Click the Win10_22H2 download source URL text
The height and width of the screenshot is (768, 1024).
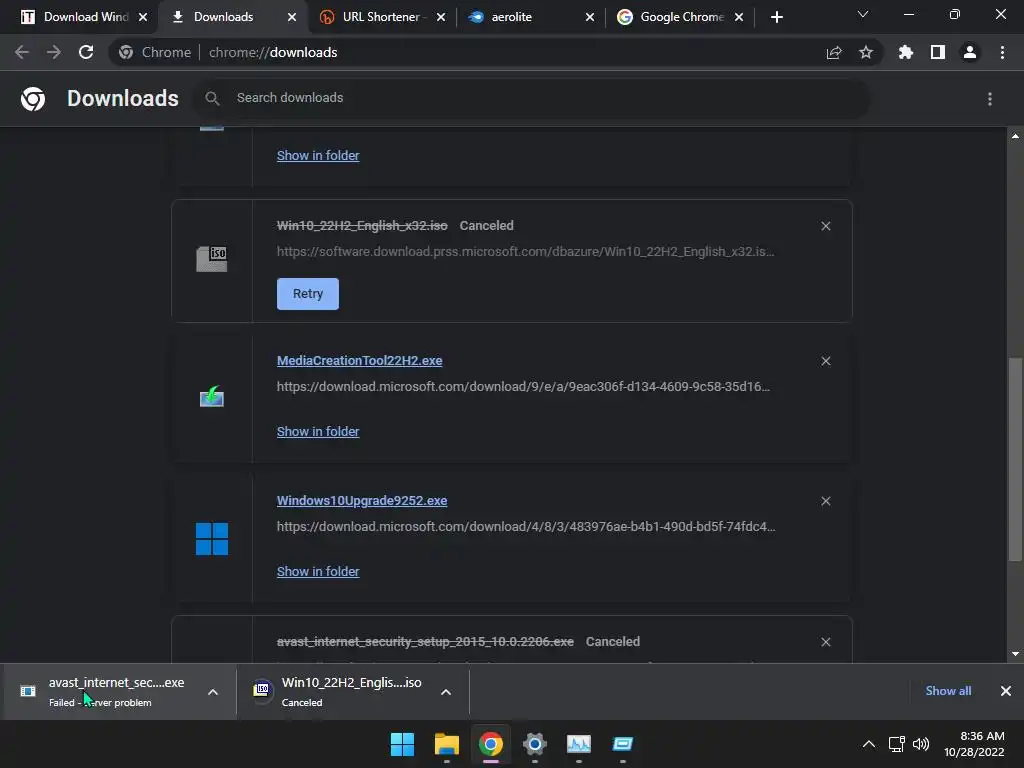(526, 251)
